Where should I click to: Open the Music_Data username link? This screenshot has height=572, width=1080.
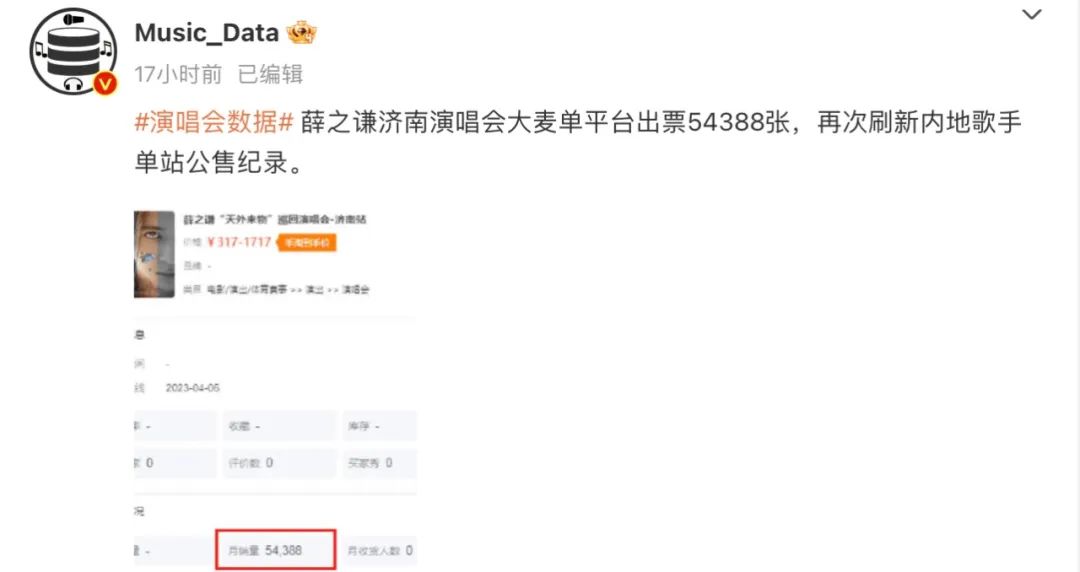(x=206, y=32)
